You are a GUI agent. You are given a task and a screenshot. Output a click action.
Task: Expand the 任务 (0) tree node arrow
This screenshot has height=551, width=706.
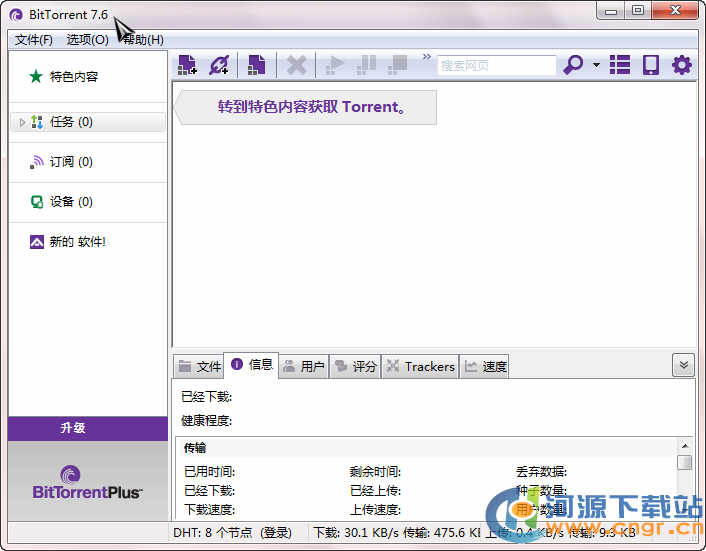pos(23,122)
